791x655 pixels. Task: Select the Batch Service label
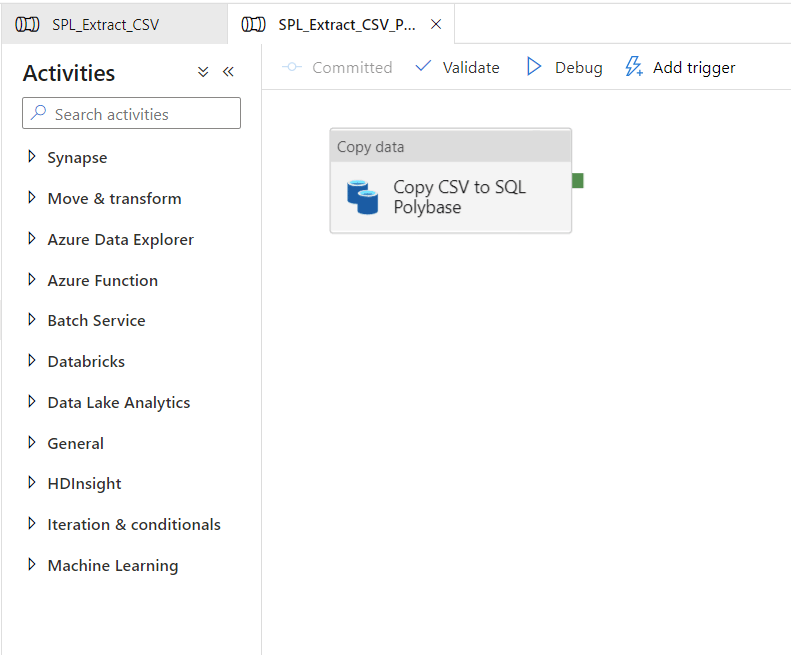pyautogui.click(x=96, y=320)
